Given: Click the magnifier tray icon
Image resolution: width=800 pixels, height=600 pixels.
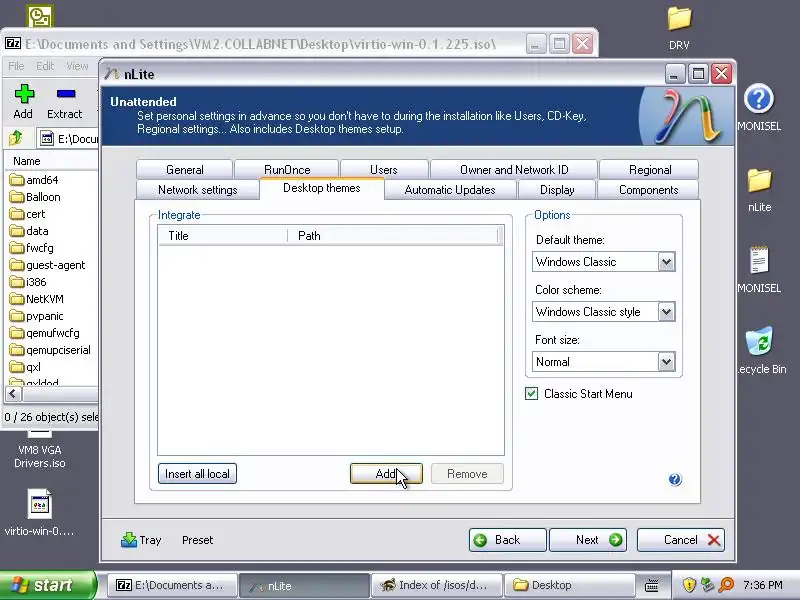Looking at the screenshot, I should click(726, 585).
